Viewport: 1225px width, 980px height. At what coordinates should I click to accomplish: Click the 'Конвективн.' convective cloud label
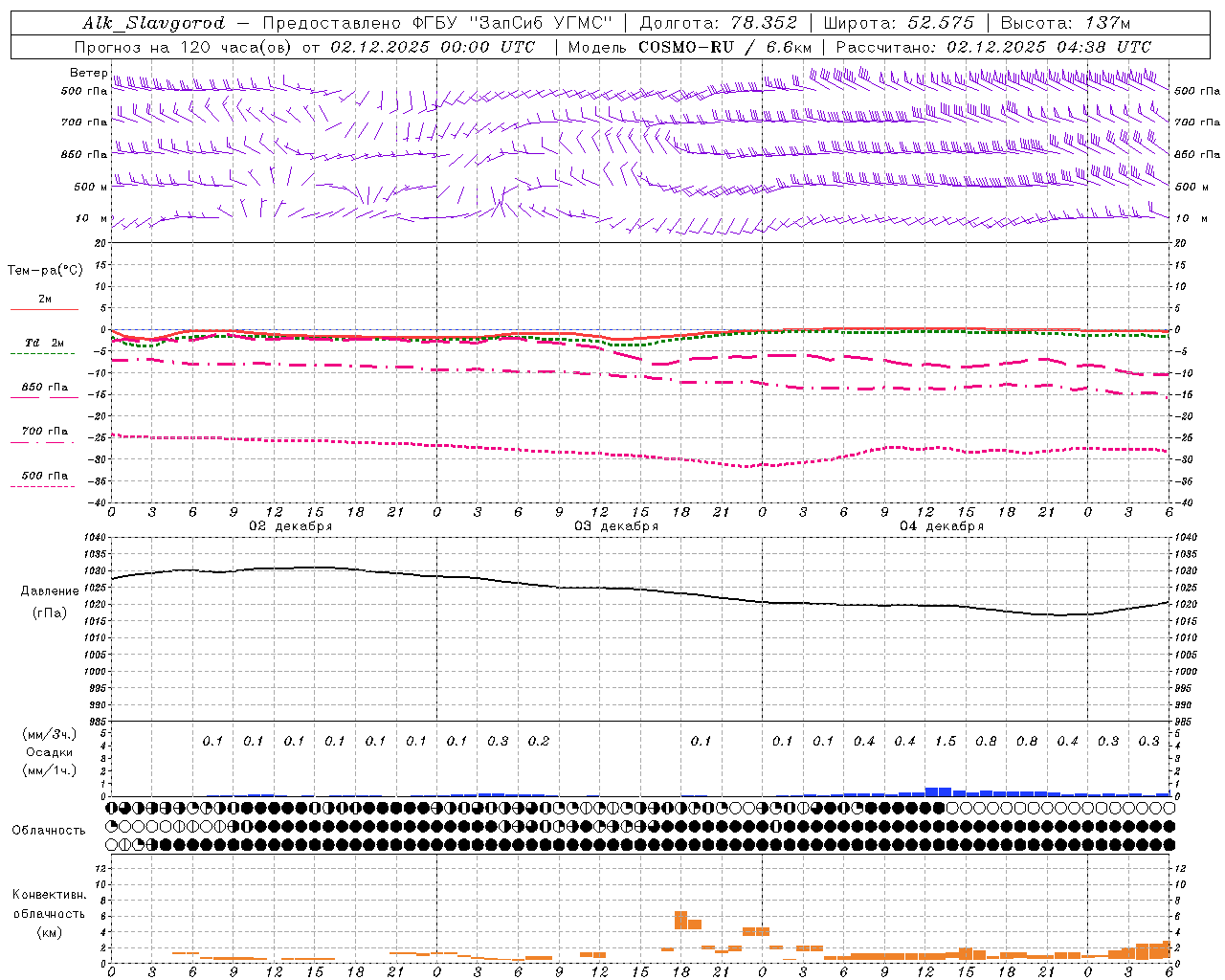[50, 895]
